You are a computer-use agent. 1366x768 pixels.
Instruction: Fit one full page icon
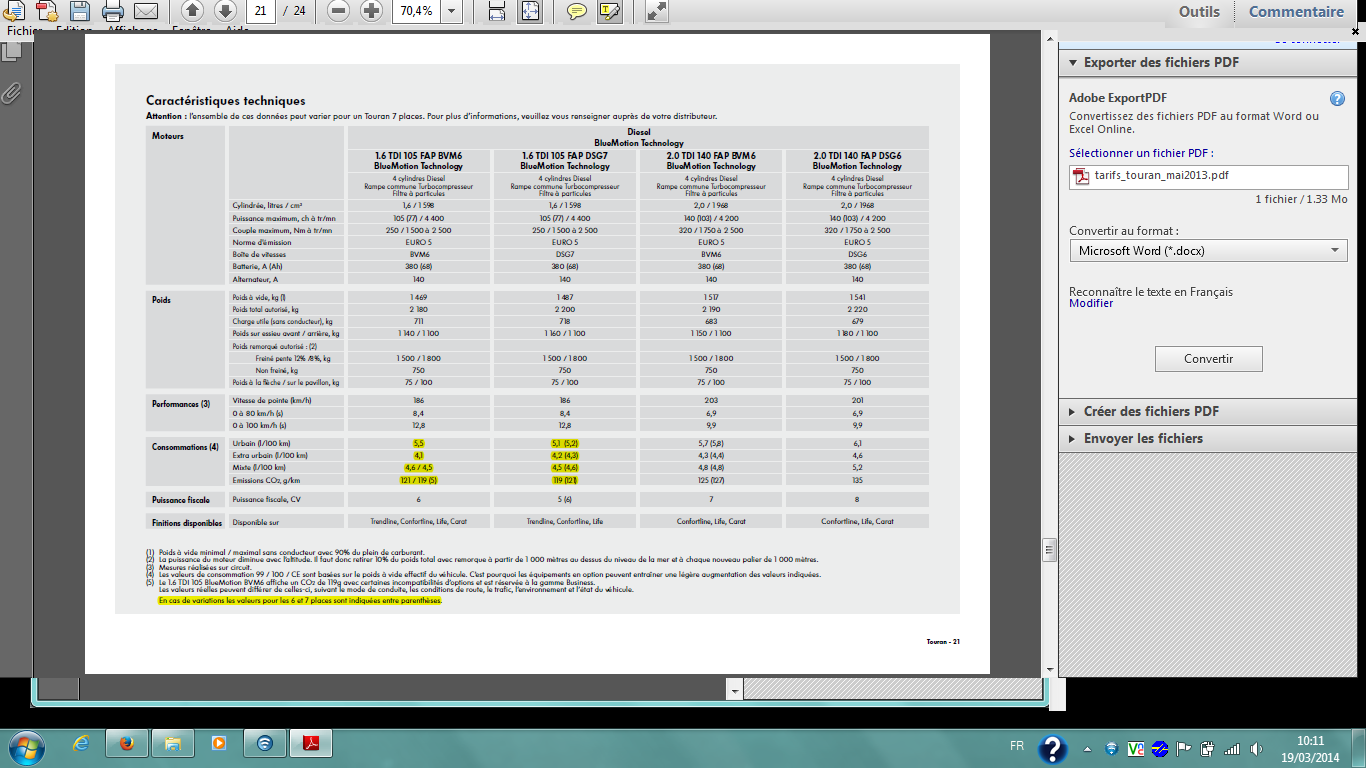click(530, 11)
